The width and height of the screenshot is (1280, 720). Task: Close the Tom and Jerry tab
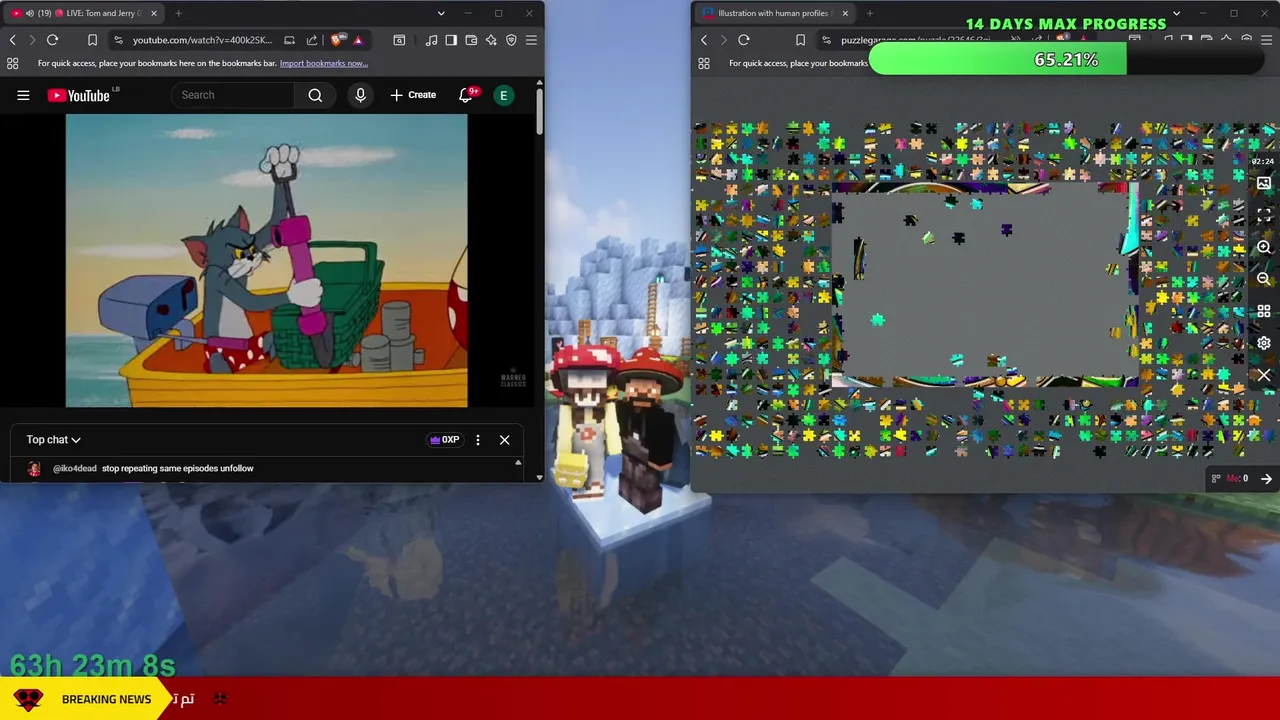pyautogui.click(x=154, y=13)
